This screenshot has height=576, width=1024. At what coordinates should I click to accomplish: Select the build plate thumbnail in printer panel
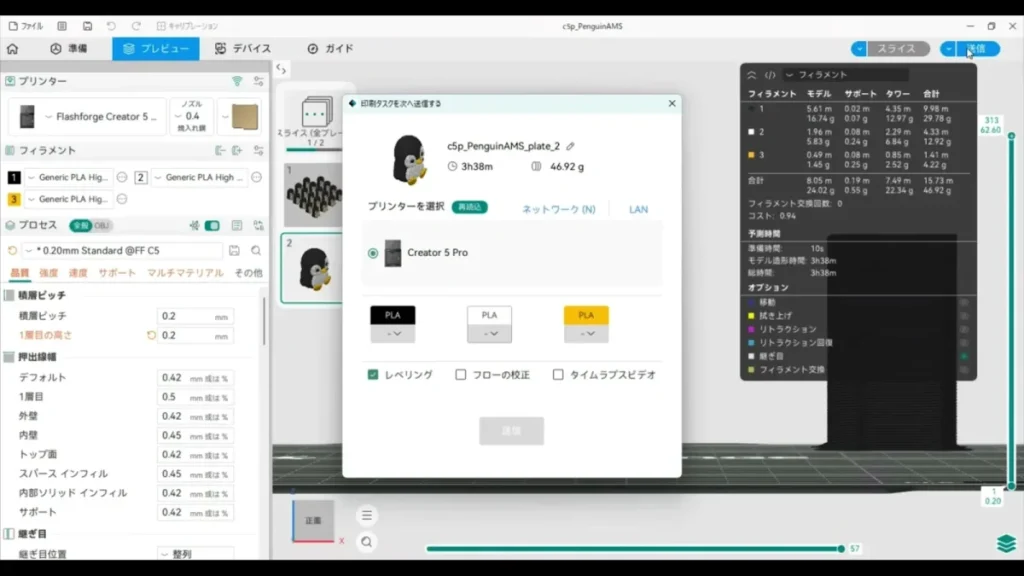coord(244,116)
